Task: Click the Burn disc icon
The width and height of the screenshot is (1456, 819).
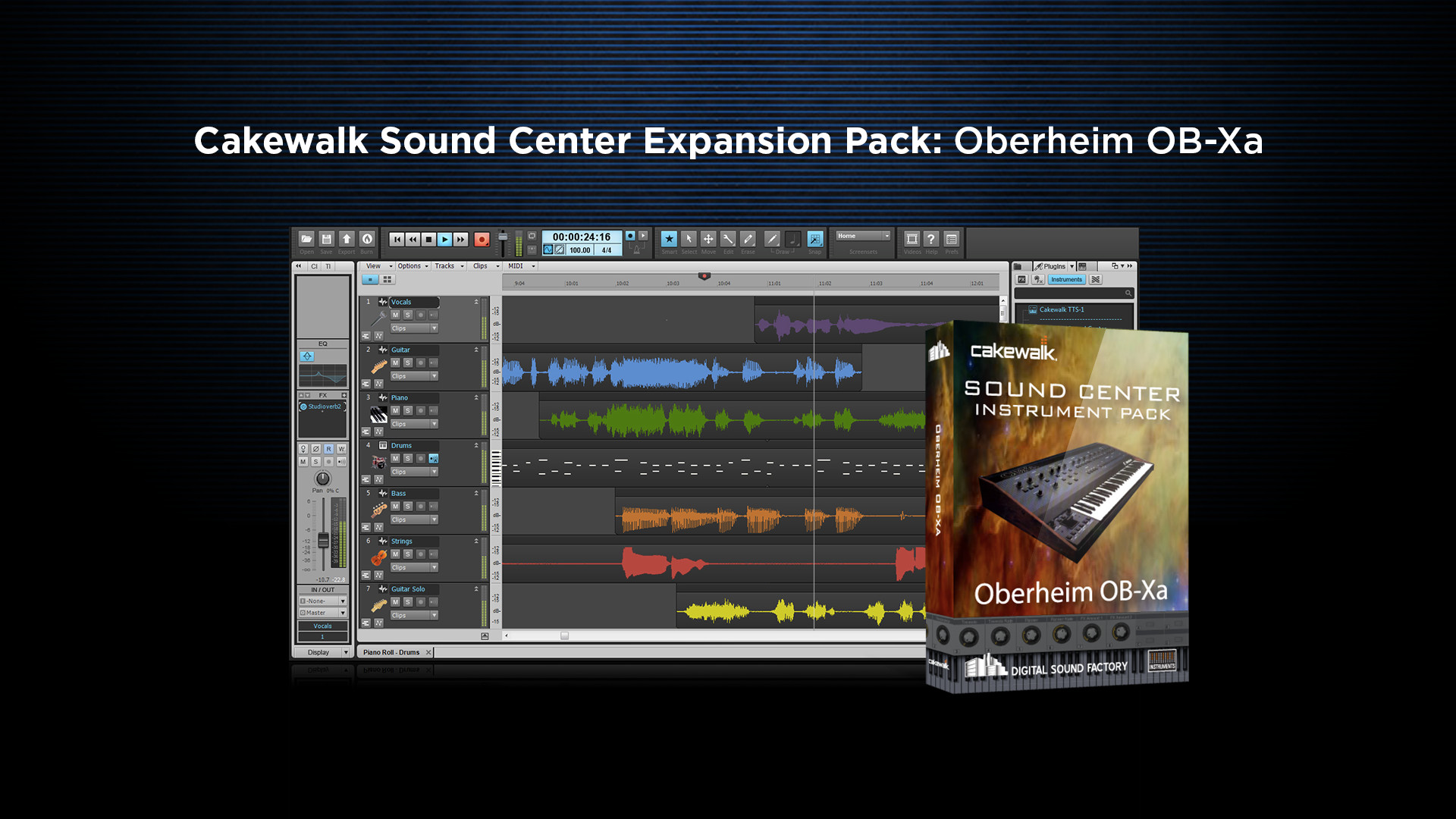Action: point(367,239)
